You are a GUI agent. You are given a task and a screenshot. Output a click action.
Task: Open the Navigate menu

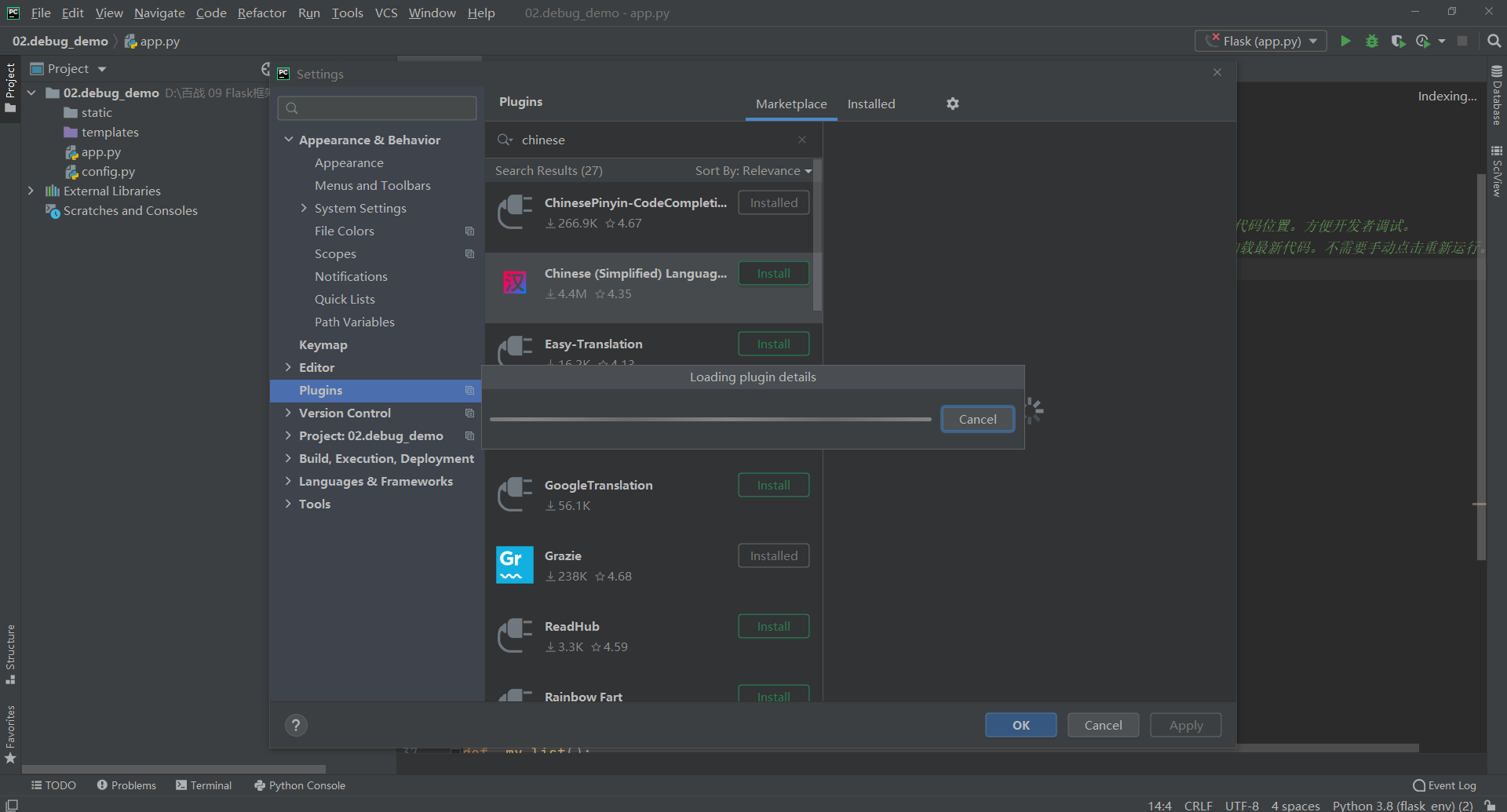[x=159, y=13]
